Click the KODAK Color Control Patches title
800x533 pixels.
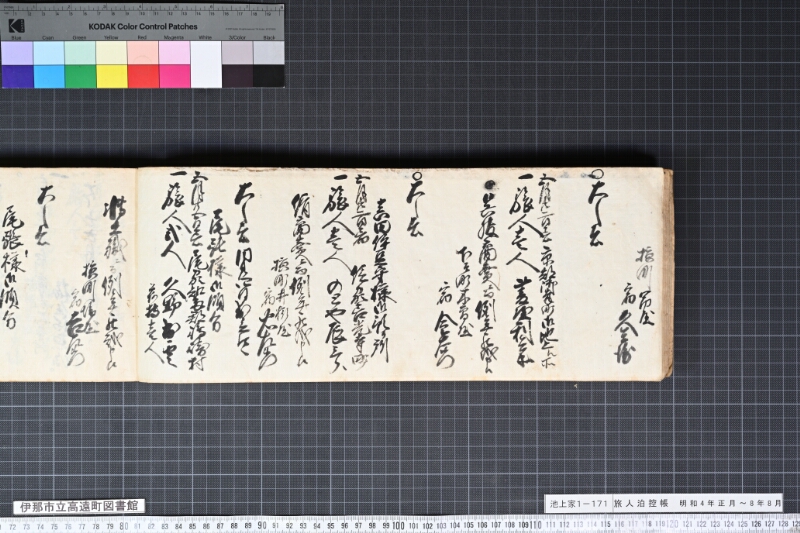(143, 27)
